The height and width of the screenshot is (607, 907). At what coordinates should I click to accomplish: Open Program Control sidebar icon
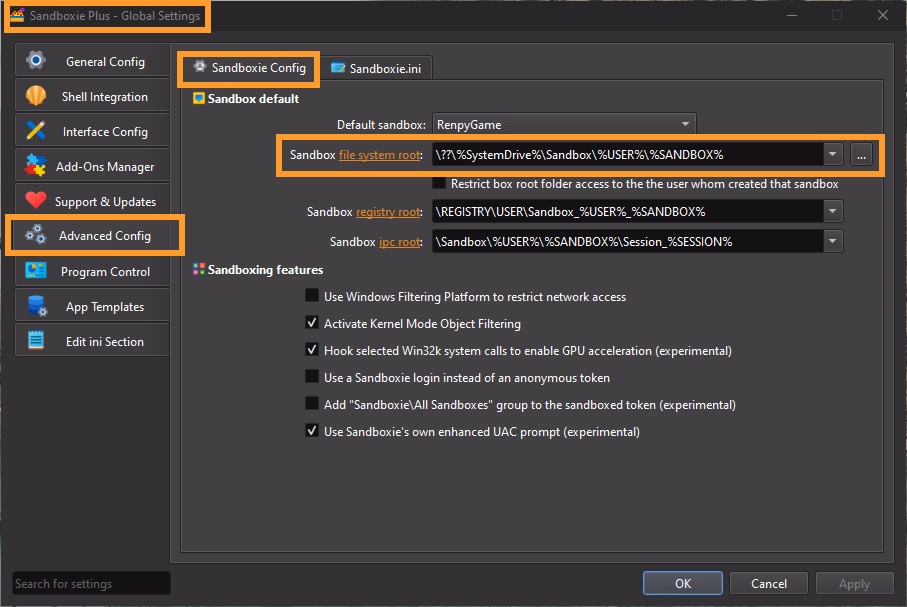coord(36,271)
